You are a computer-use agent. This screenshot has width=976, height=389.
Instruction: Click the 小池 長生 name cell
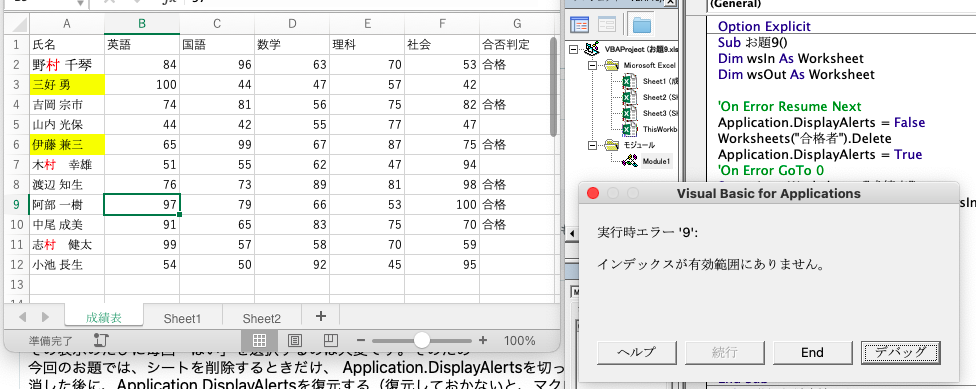coord(67,264)
